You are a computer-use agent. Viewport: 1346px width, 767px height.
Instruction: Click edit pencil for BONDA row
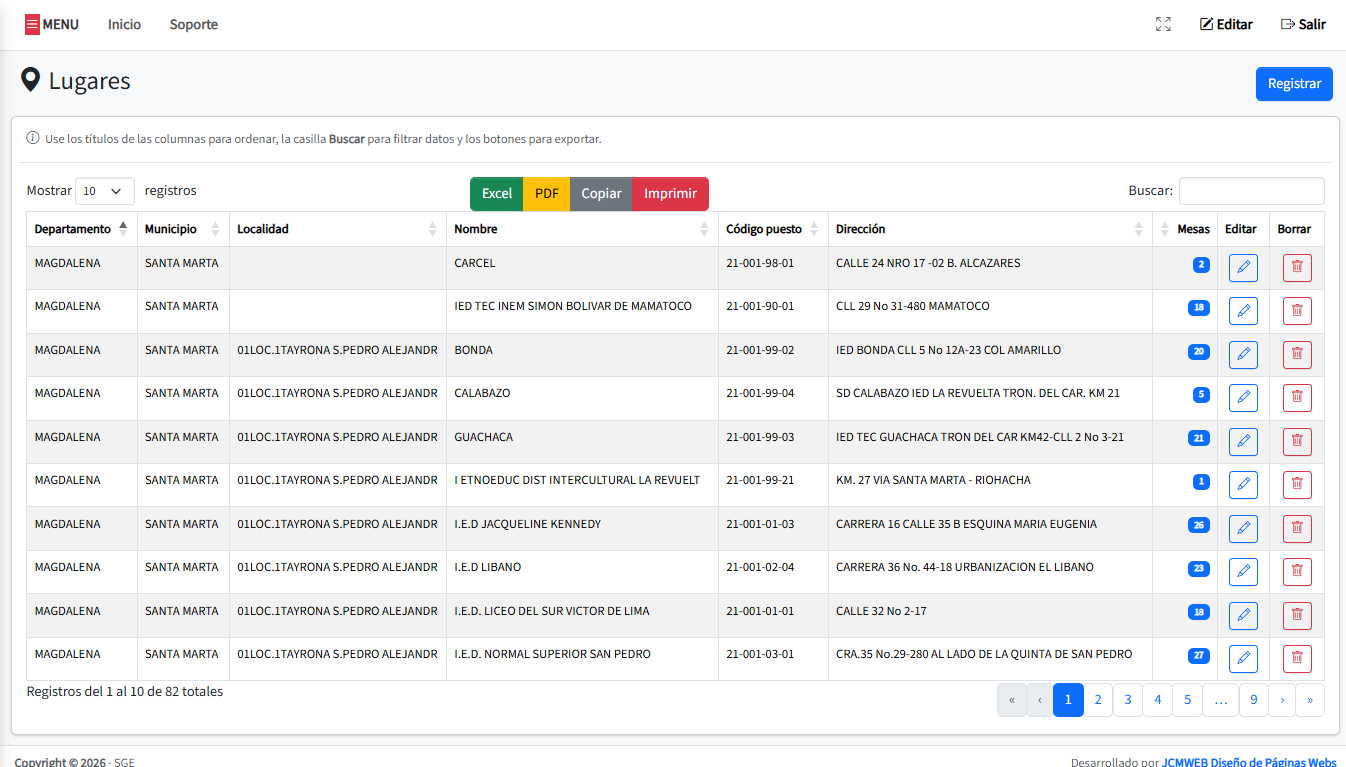(1243, 354)
